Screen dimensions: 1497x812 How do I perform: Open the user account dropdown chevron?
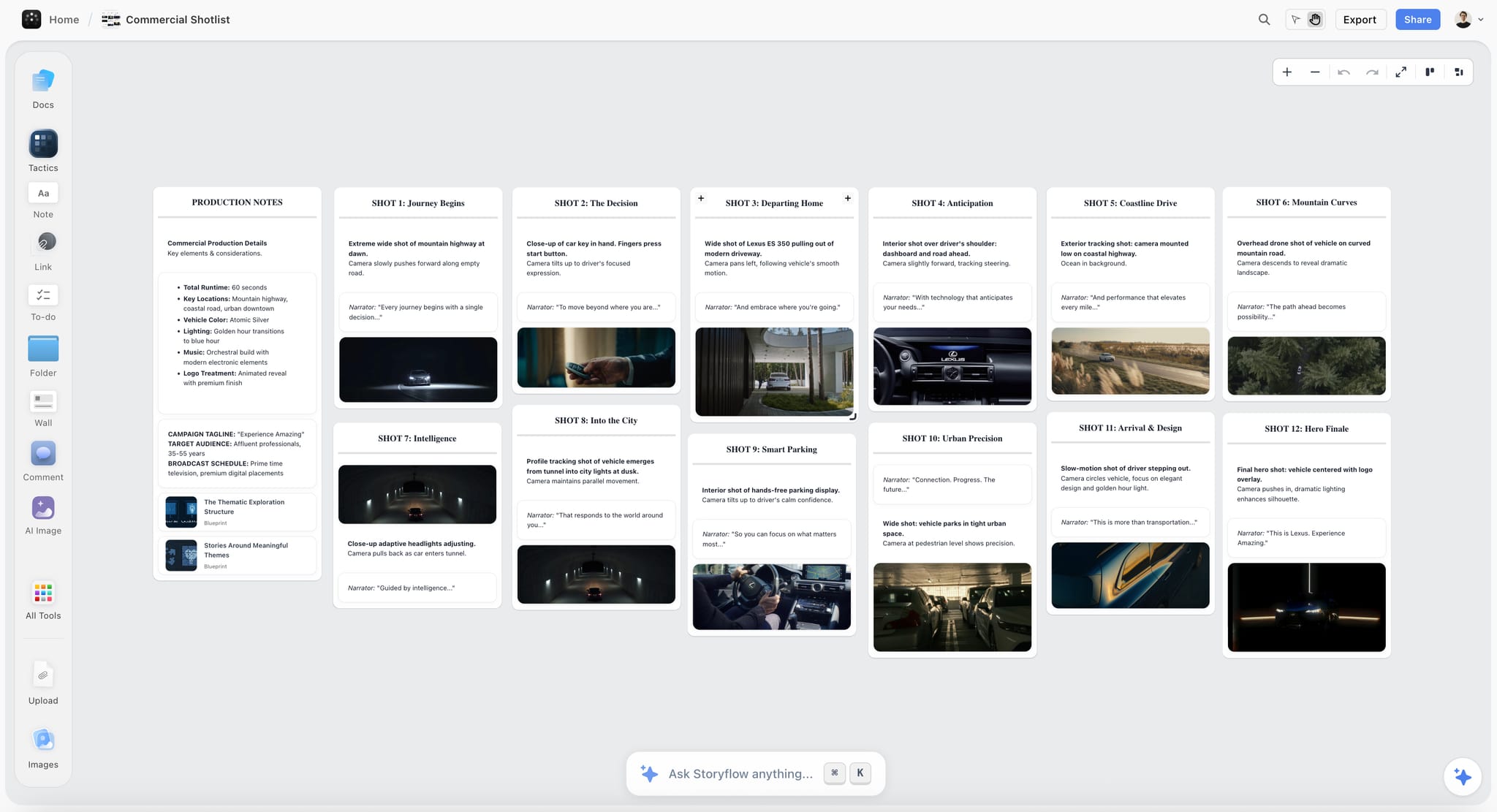1481,20
